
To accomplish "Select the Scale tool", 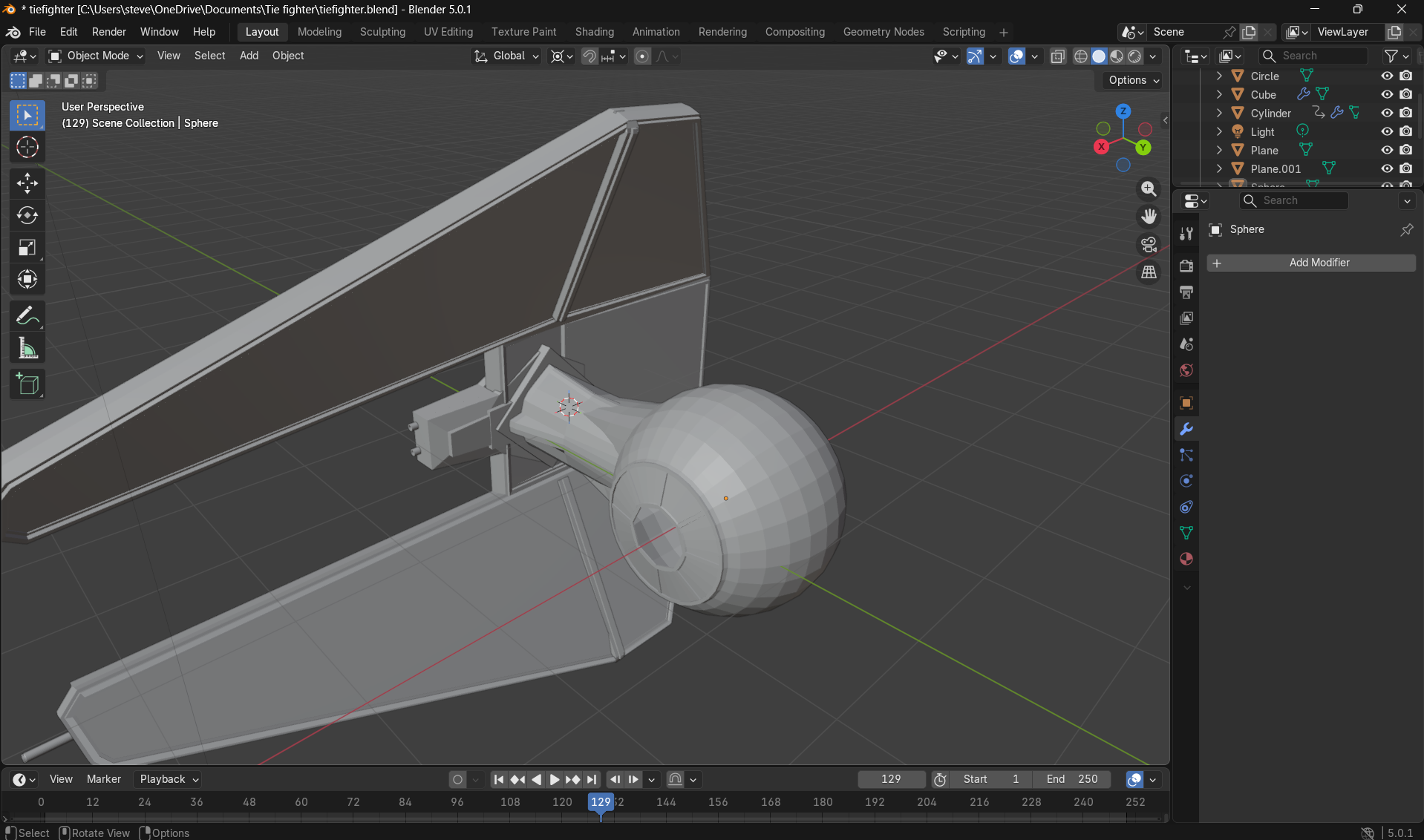I will (x=27, y=247).
